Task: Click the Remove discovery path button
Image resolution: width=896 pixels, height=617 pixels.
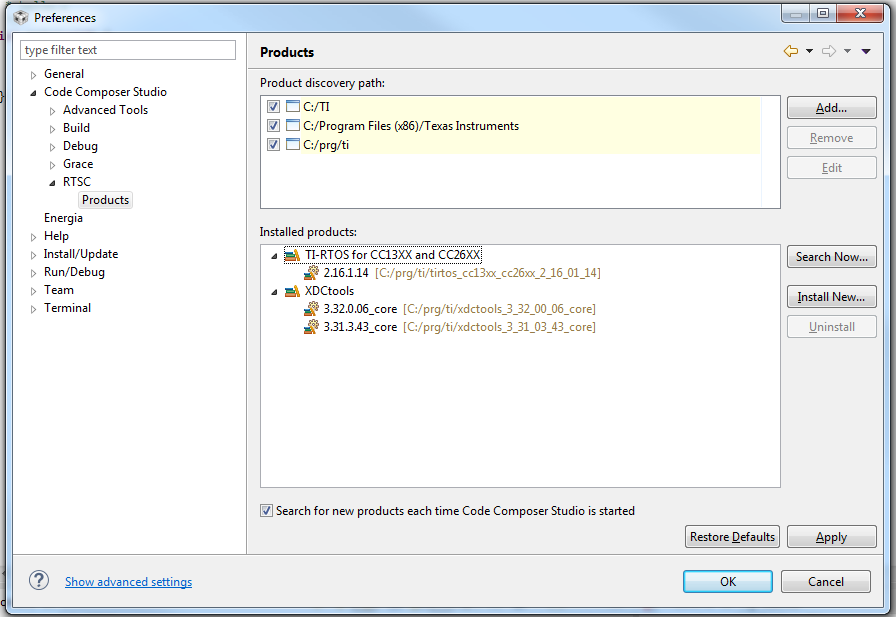Action: click(831, 138)
